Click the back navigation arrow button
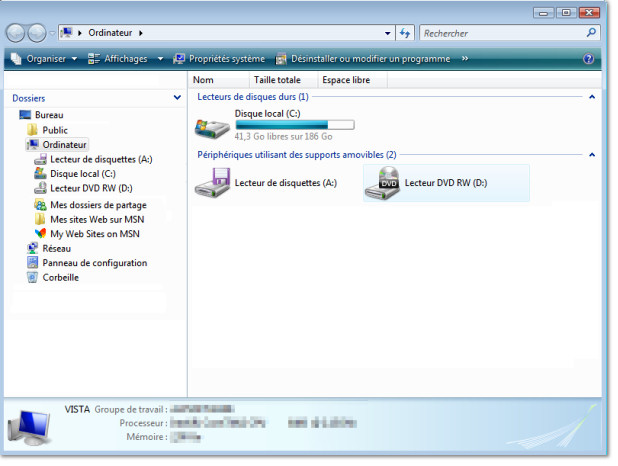This screenshot has width=618, height=466. [18, 33]
